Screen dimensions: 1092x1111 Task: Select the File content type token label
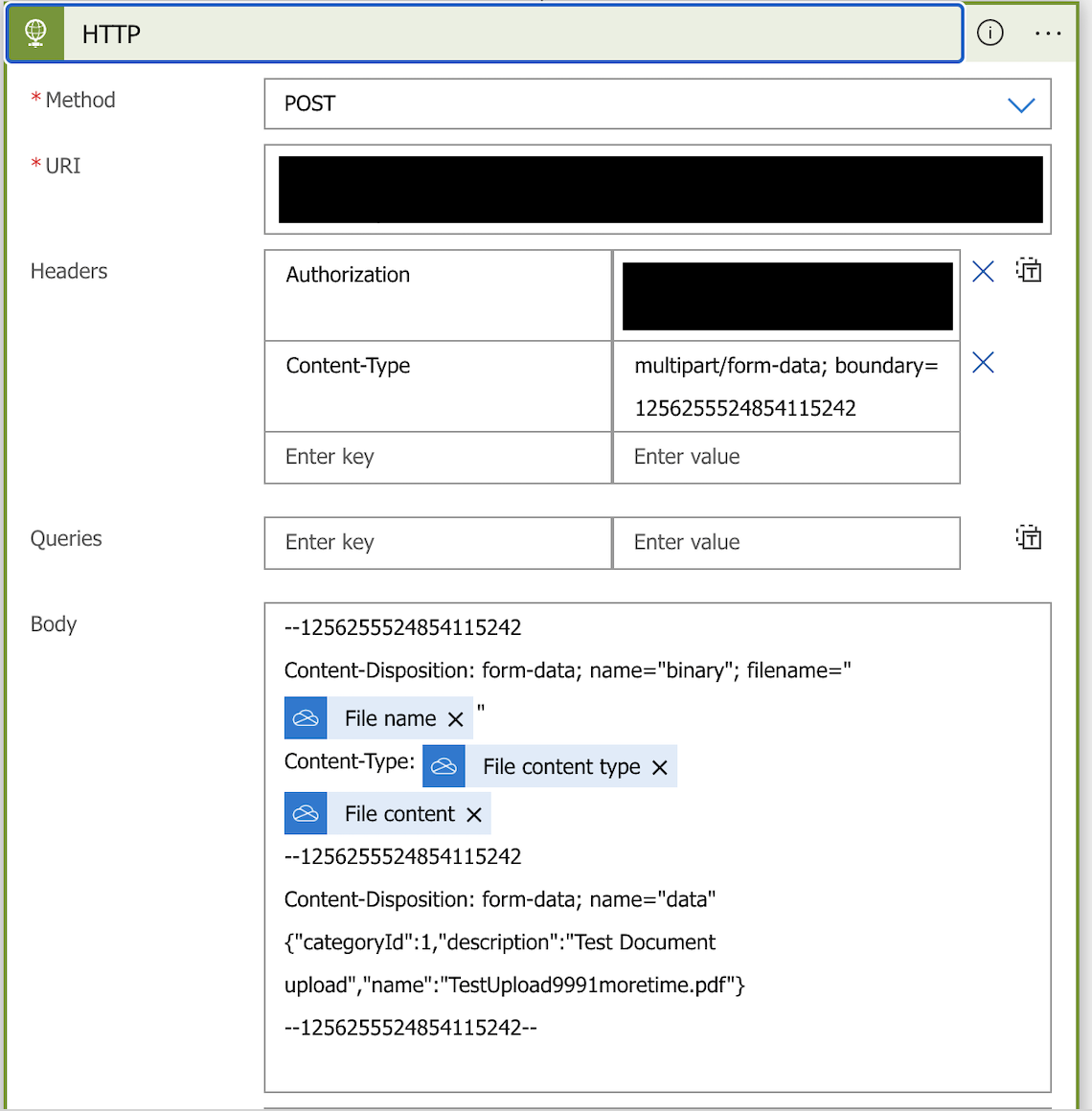561,766
